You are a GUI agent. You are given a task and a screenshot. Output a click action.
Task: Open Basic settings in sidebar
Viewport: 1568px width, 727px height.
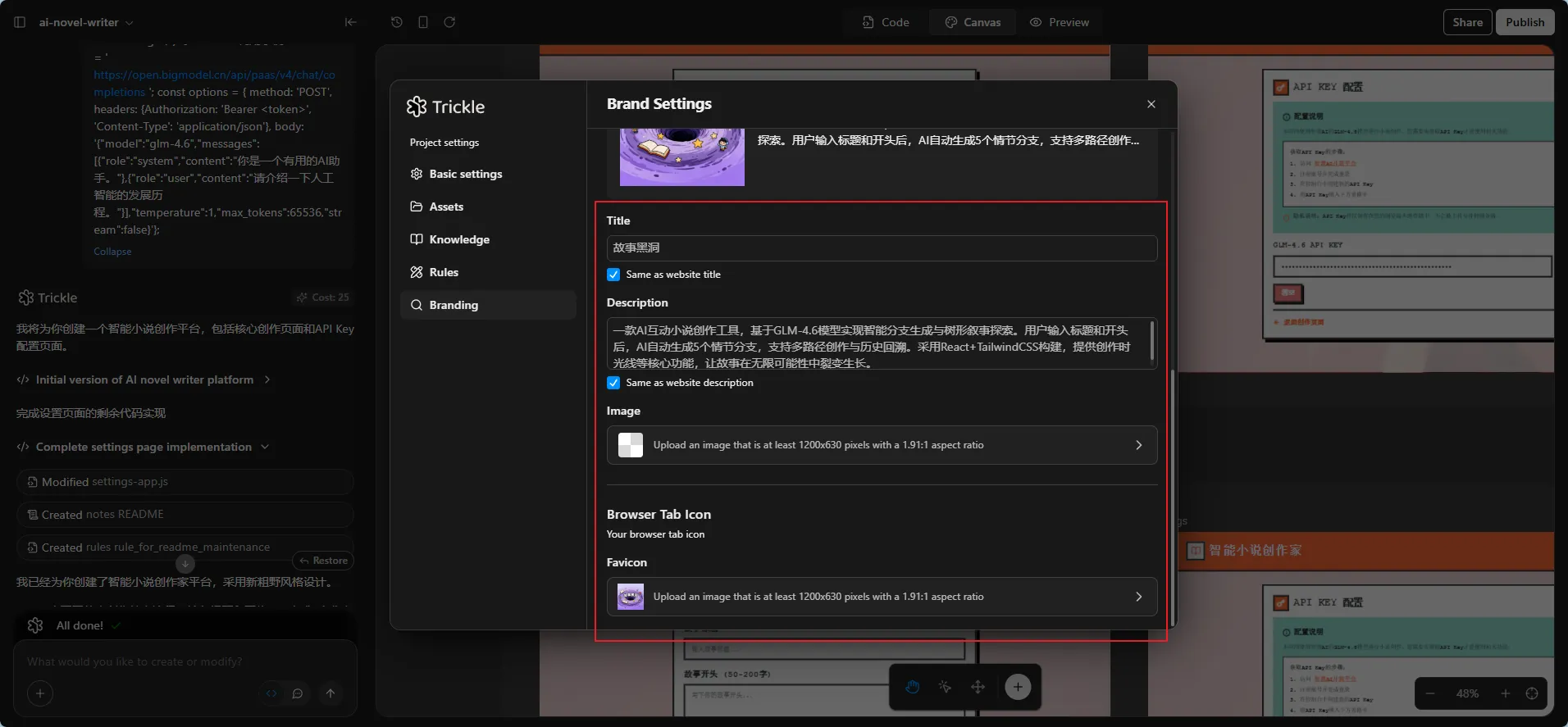[465, 174]
